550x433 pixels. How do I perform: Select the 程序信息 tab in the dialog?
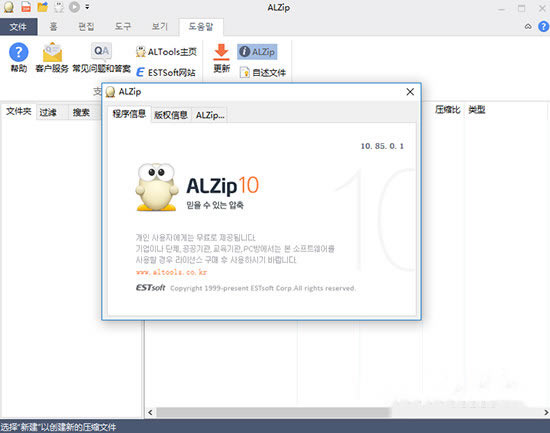point(129,114)
